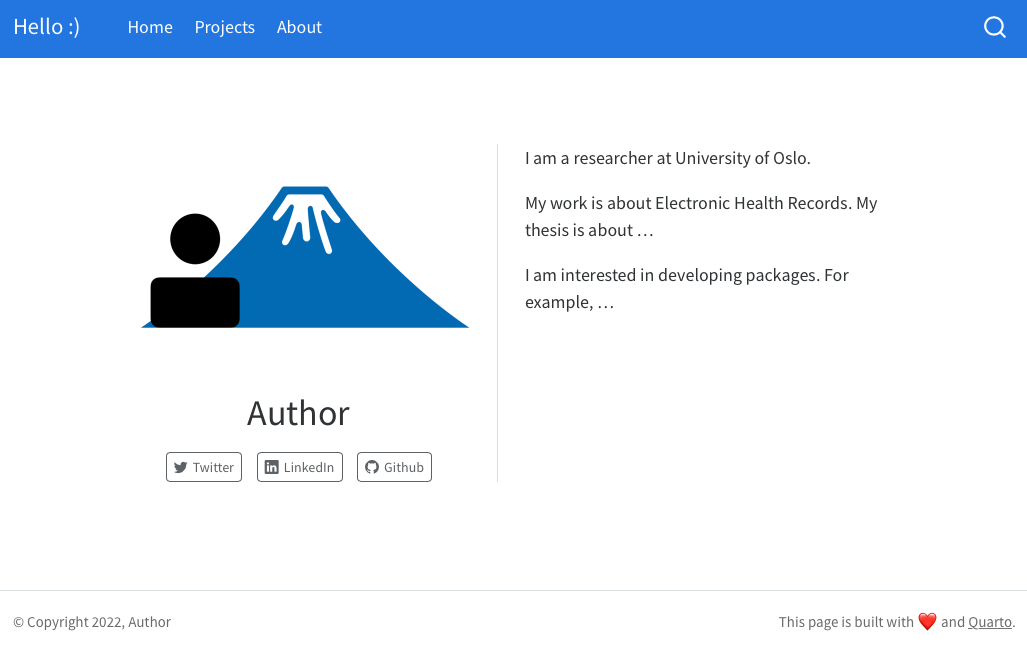The height and width of the screenshot is (649, 1027).
Task: Click the 'Copyright 2022, Author' footer text
Action: 92,622
